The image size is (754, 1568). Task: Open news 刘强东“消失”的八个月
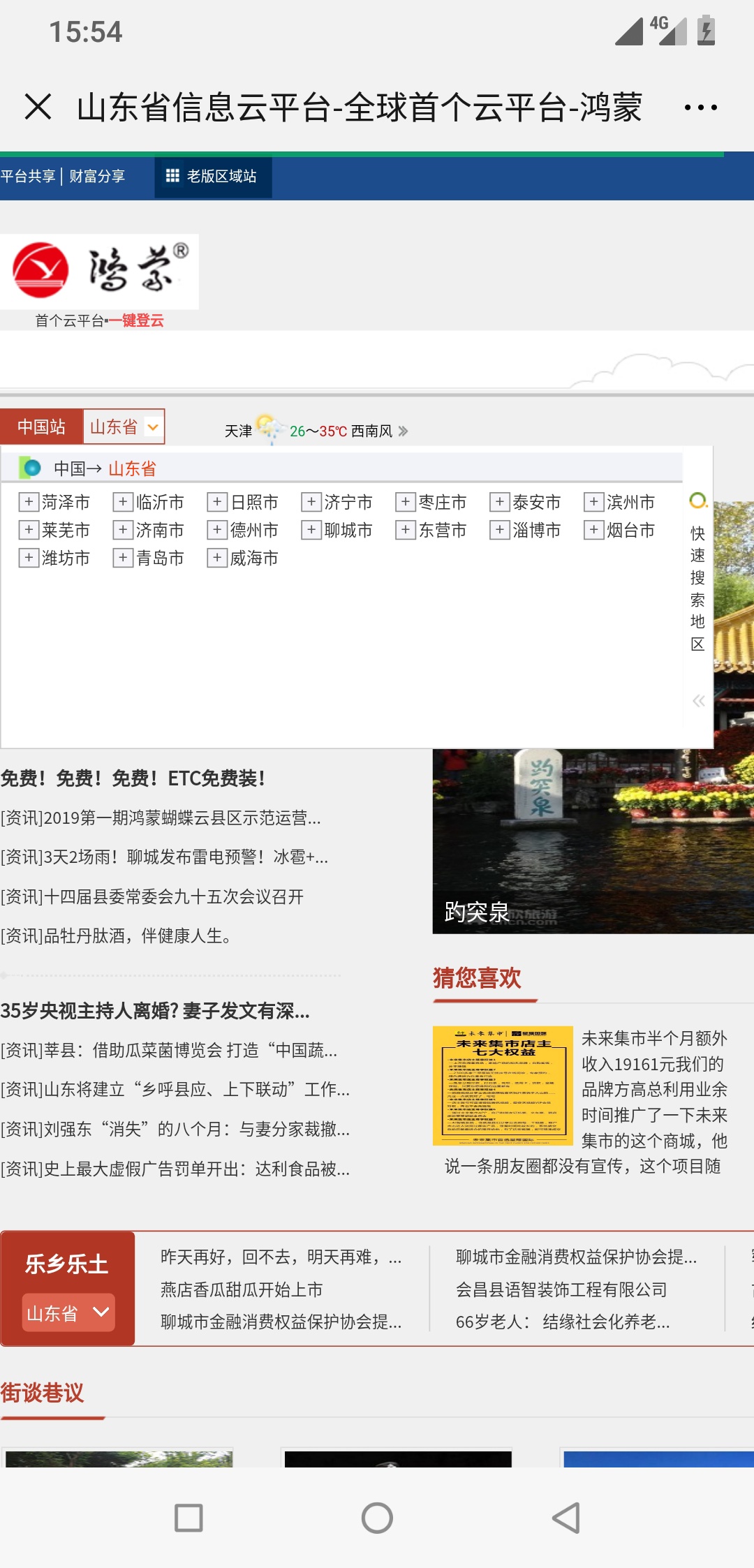(175, 1129)
